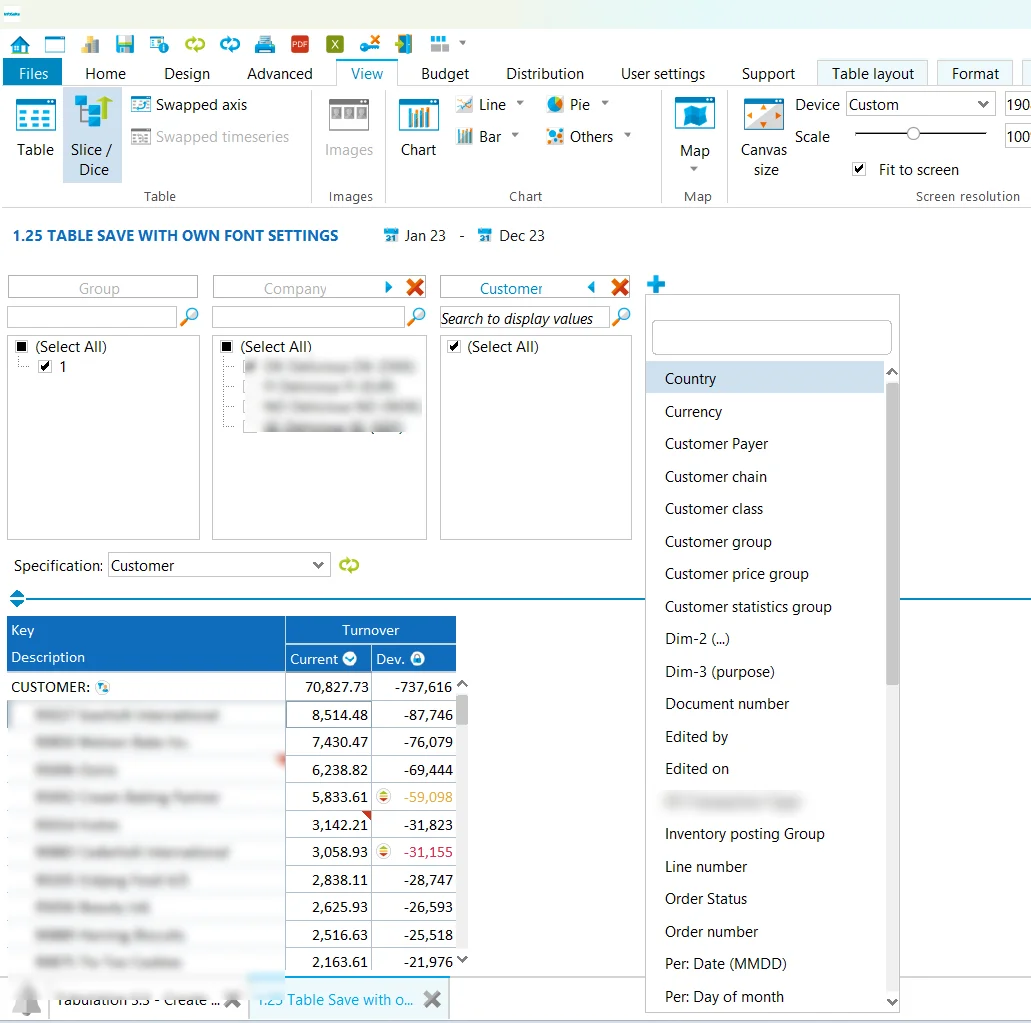Export to Excel with the green icon
This screenshot has width=1031, height=1023.
(x=335, y=44)
